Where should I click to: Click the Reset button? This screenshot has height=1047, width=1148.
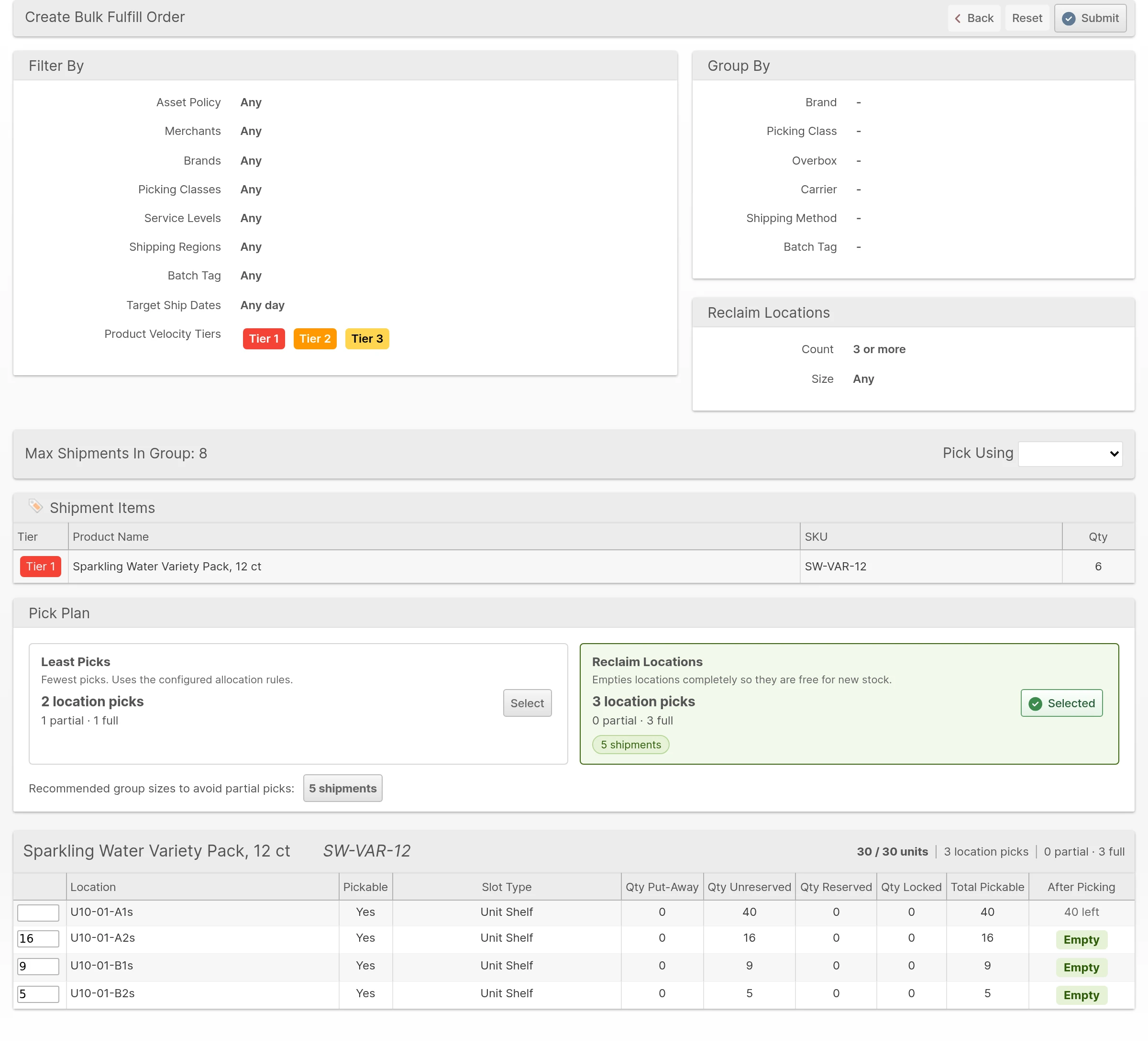point(1027,18)
